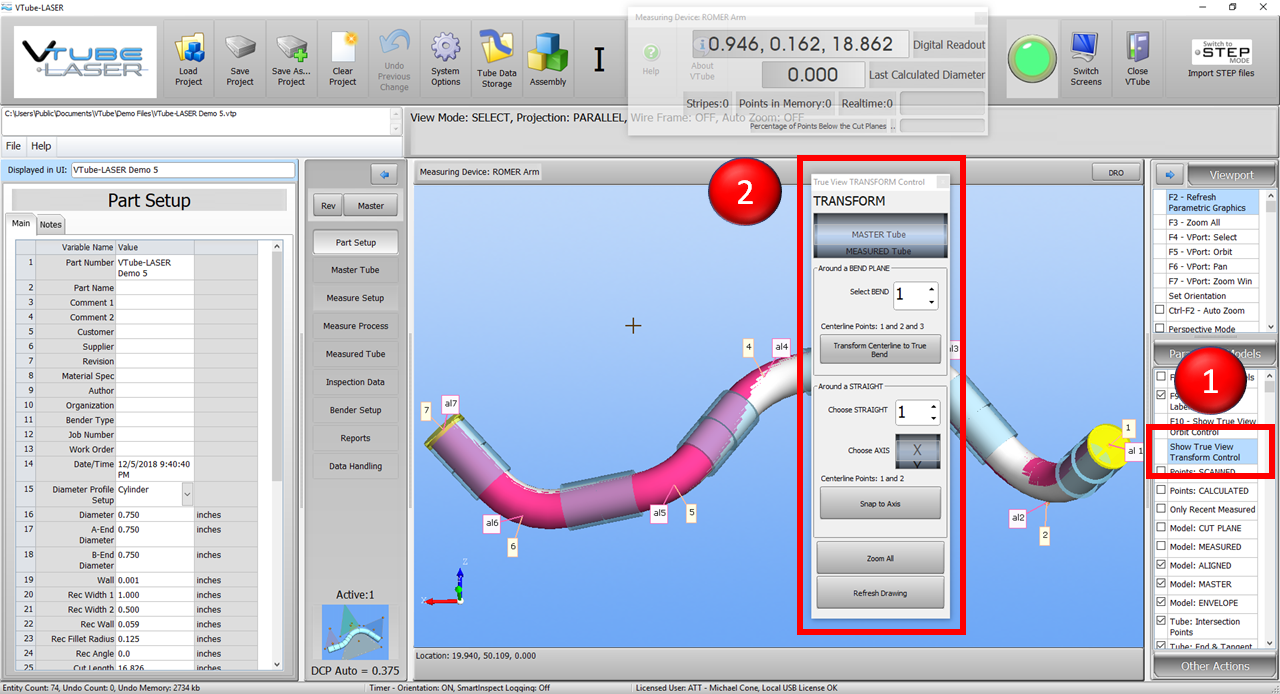Uncheck the Model: ENVELOPE checkbox
1280x694 pixels.
pos(1160,603)
